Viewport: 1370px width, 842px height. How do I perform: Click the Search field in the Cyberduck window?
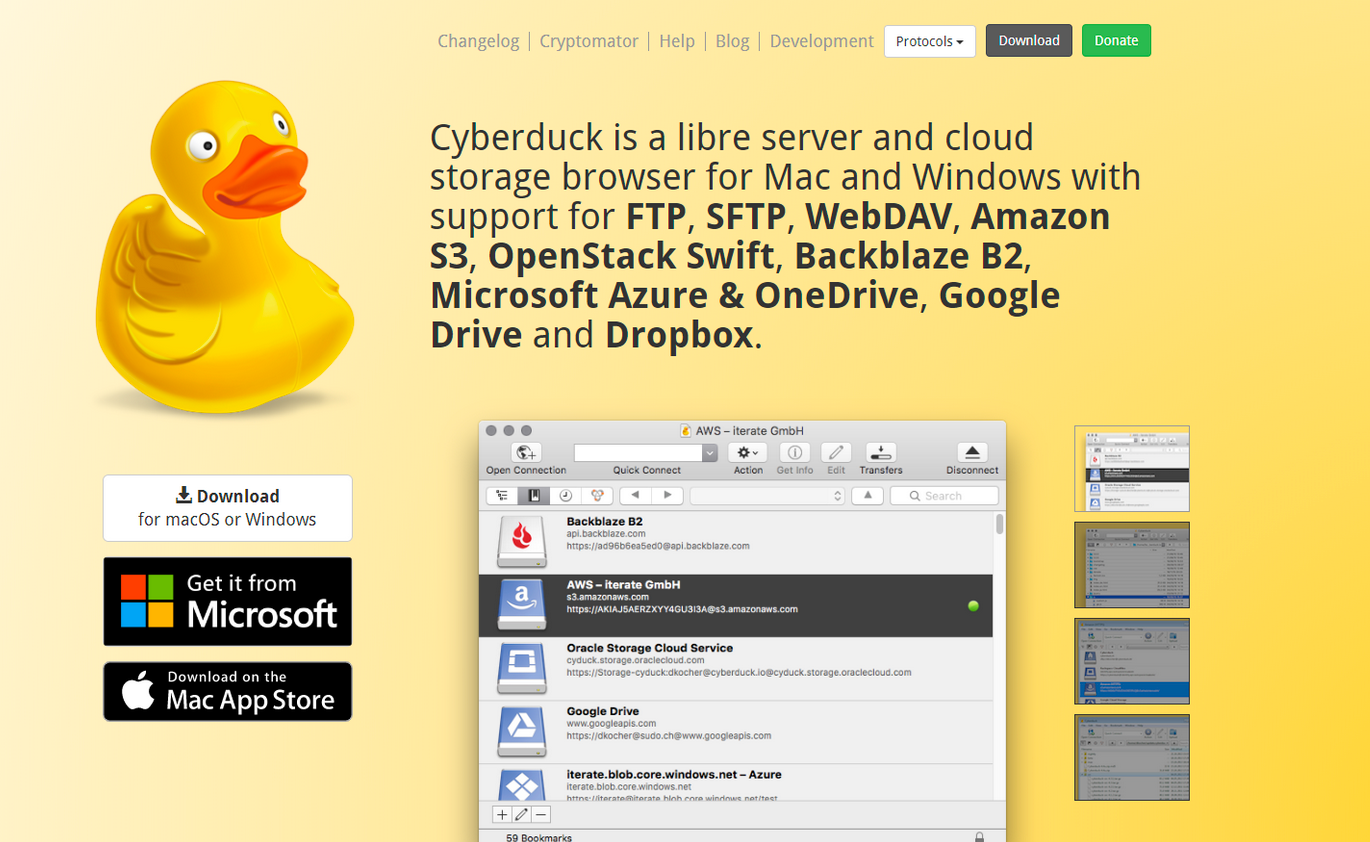(944, 496)
